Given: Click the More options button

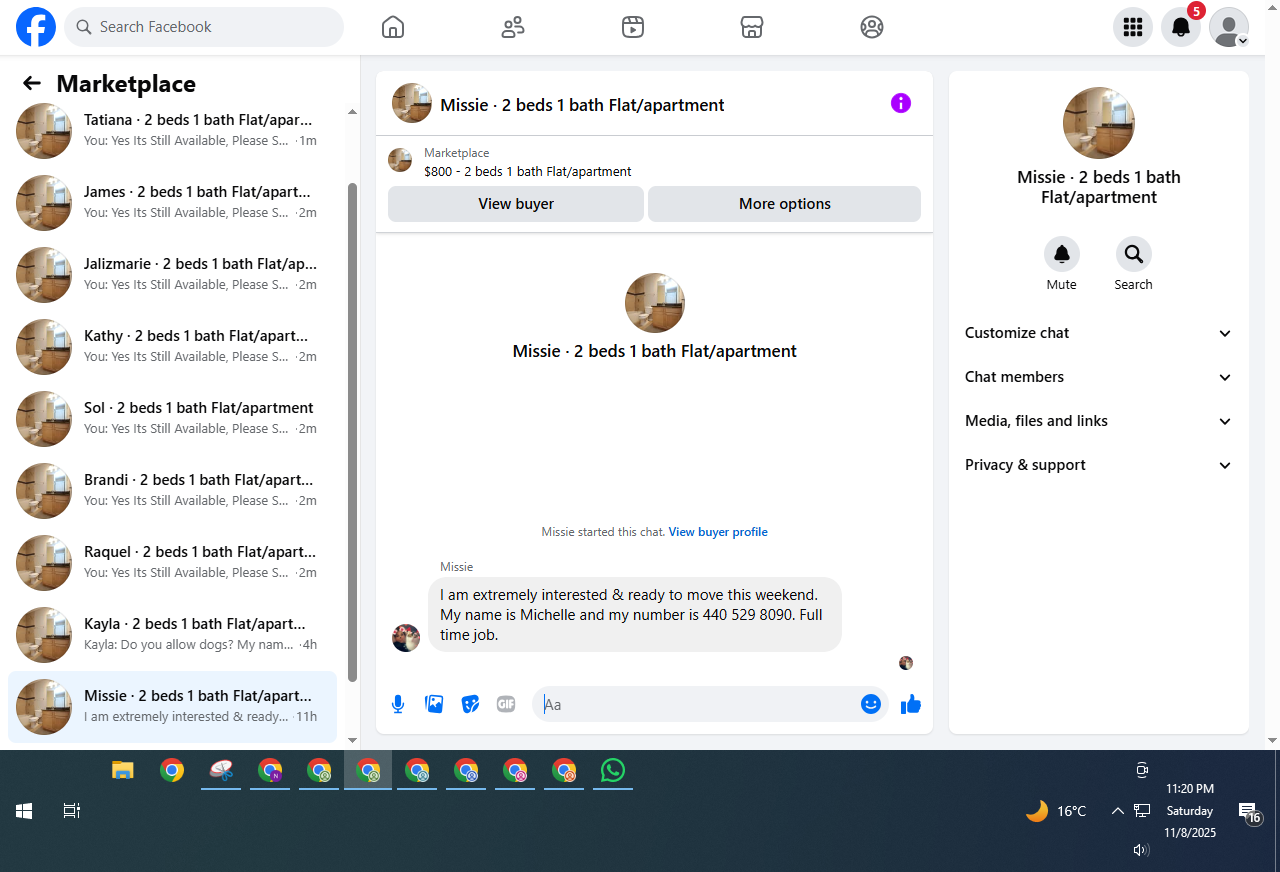Looking at the screenshot, I should click(x=784, y=204).
